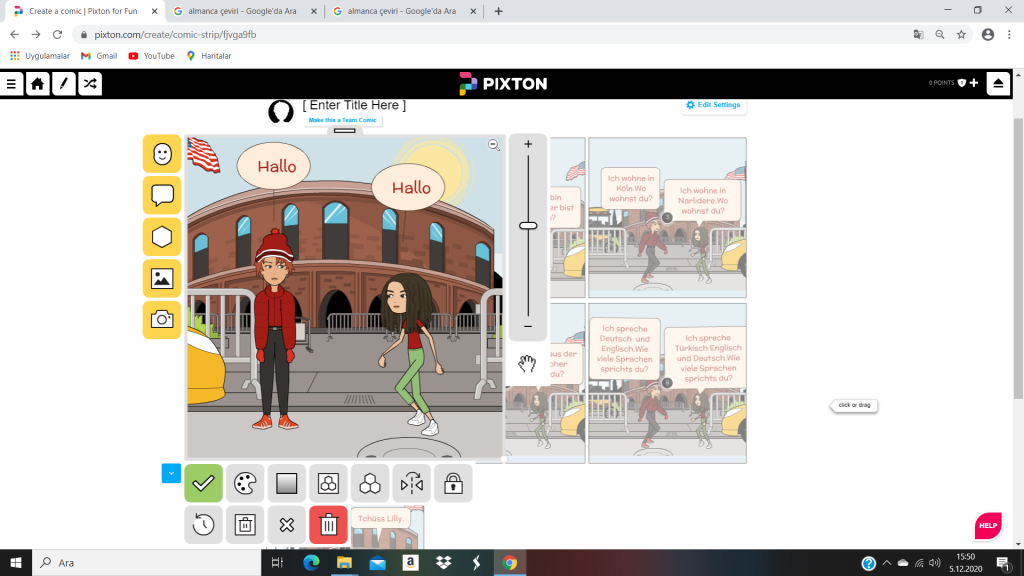Open the hexagon objects panel
This screenshot has height=576, width=1024.
162,237
